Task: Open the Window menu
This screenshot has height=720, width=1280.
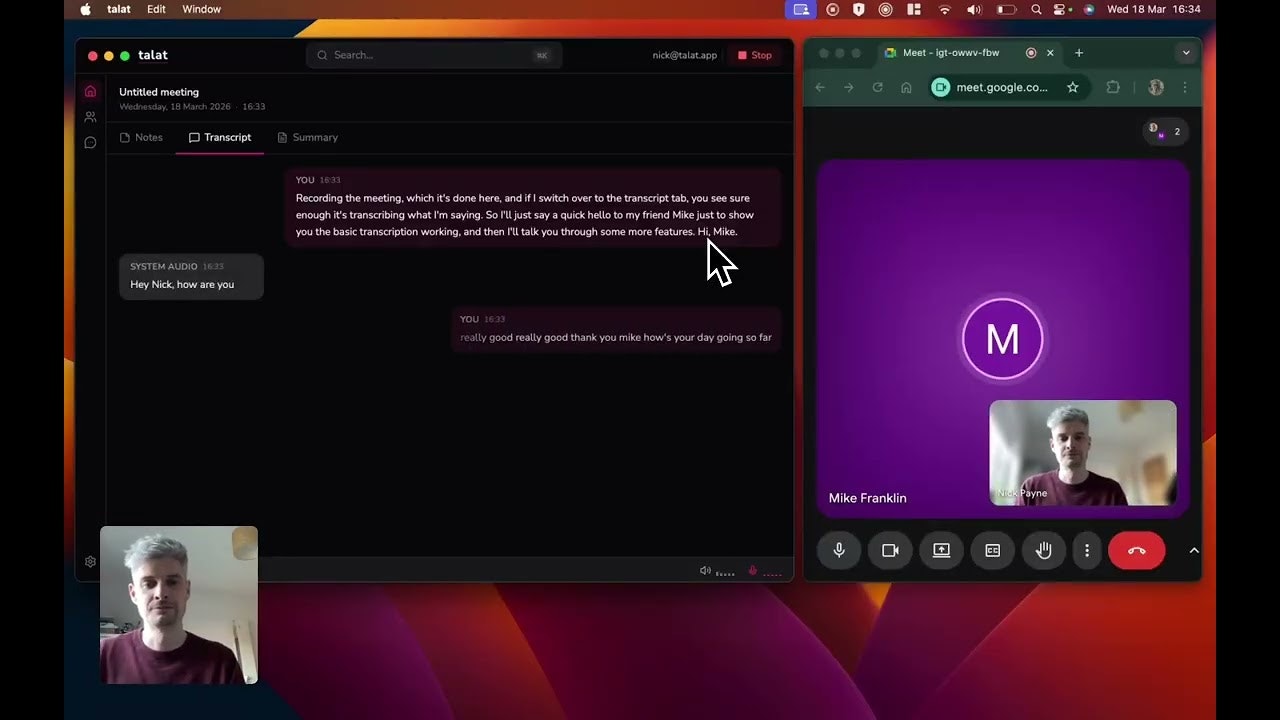Action: 202,9
